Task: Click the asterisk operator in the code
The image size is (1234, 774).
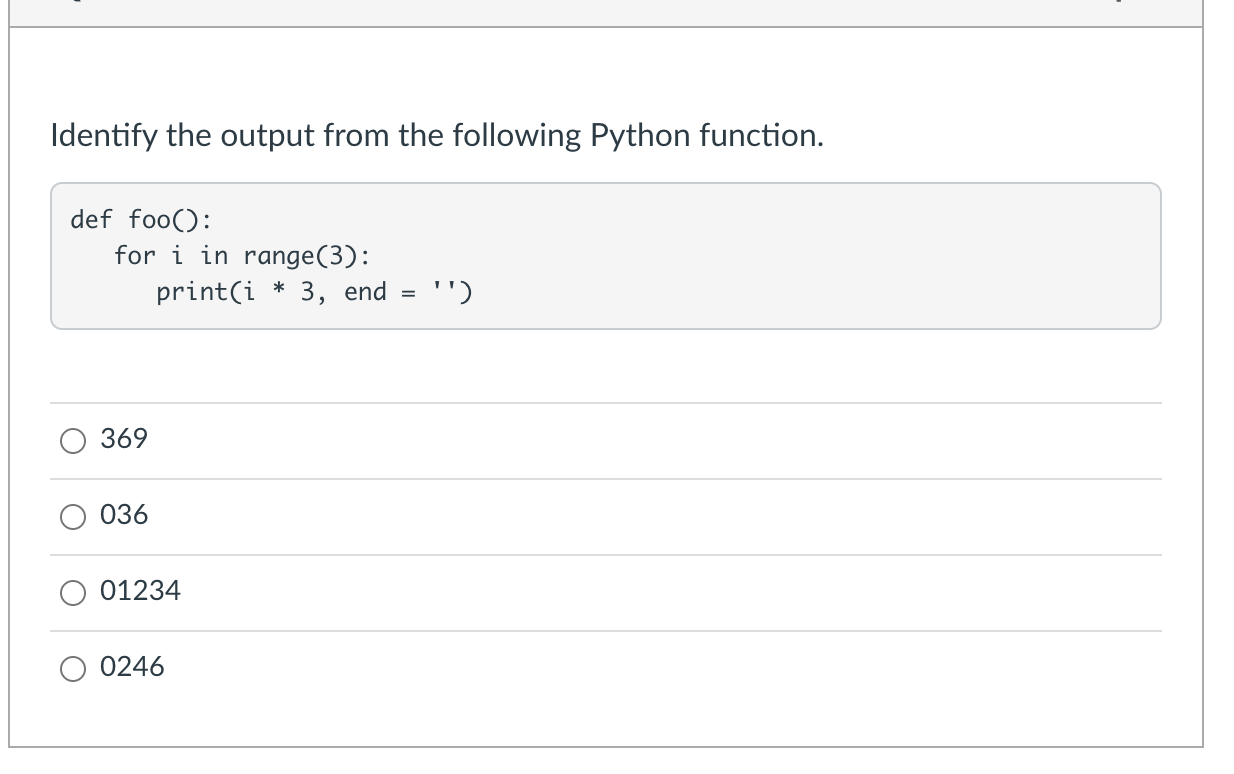Action: (x=279, y=292)
